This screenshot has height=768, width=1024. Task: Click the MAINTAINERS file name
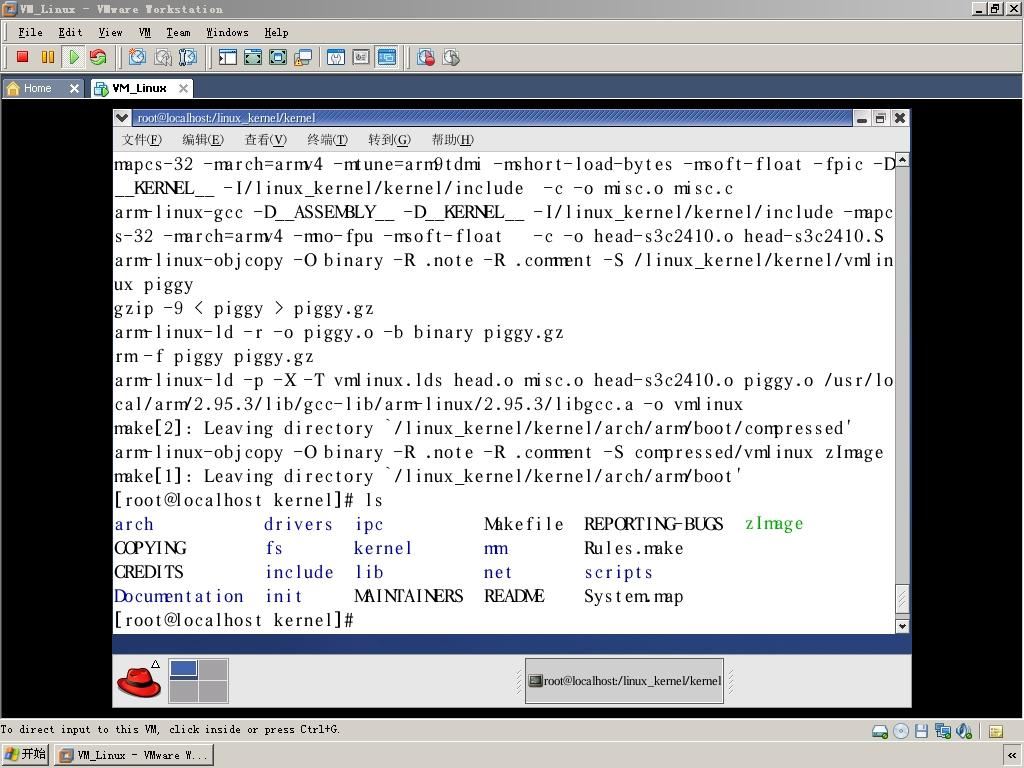(408, 596)
